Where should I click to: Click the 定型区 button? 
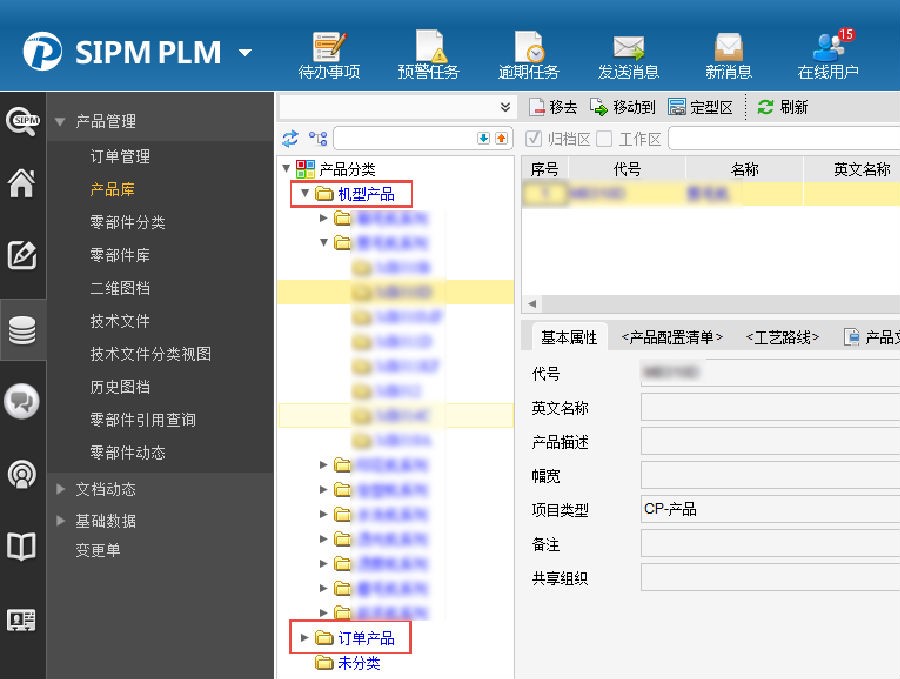701,107
